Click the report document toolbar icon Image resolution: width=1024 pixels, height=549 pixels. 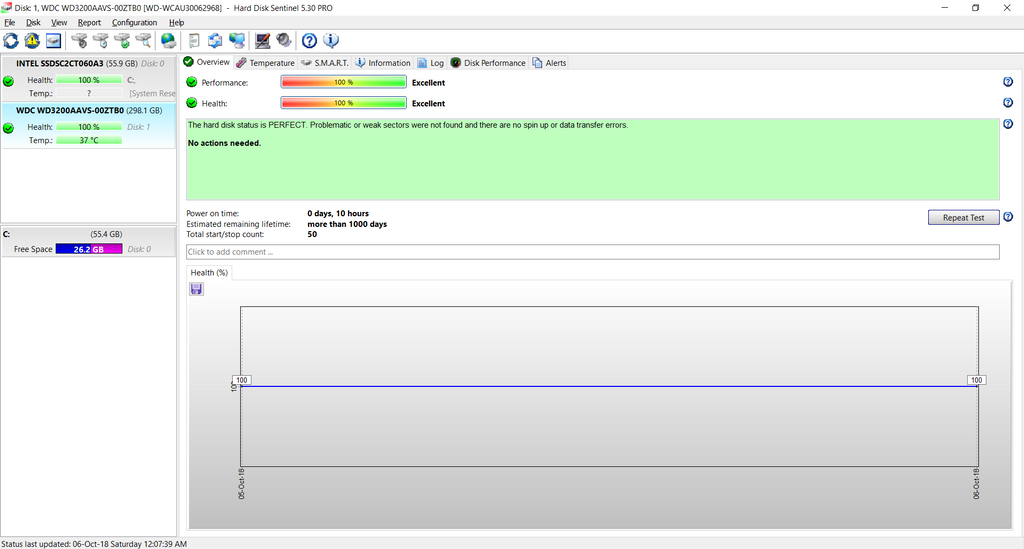tap(194, 40)
